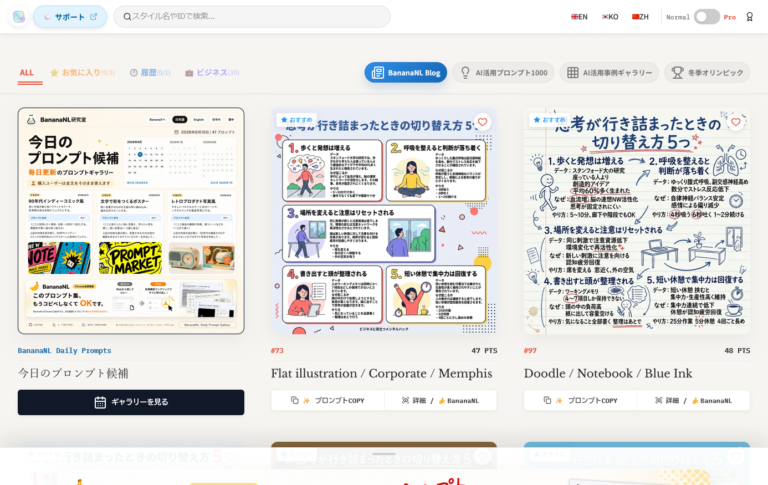This screenshot has width=768, height=485.
Task: Open 詳細 details for Doodle Notebook card
Action: click(x=694, y=400)
